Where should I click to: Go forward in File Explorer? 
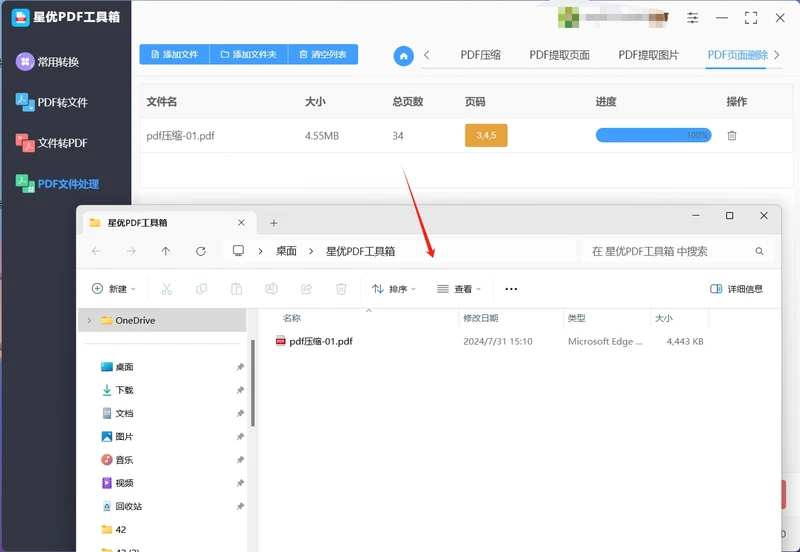pos(131,251)
